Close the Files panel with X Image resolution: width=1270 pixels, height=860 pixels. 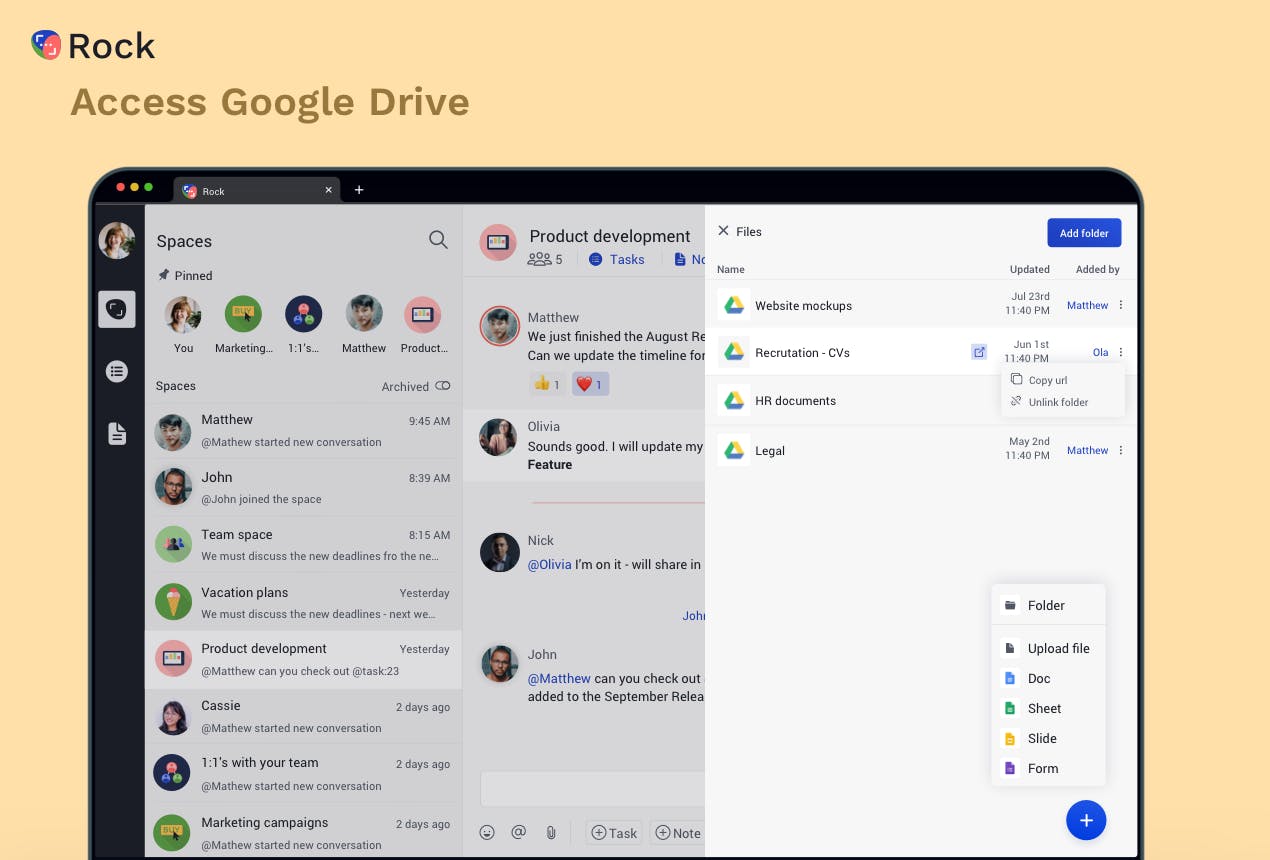pyautogui.click(x=723, y=231)
